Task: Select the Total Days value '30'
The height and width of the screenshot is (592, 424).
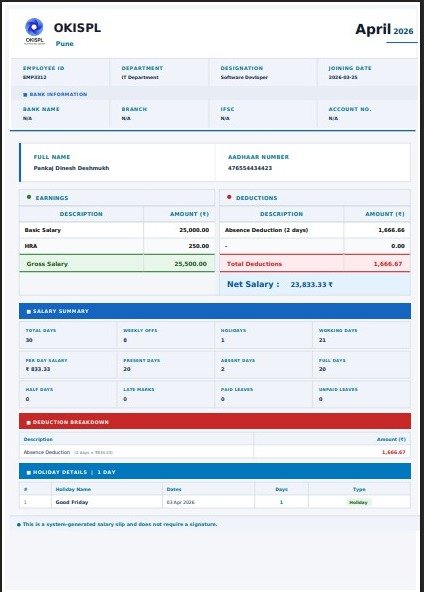Action: coord(29,340)
